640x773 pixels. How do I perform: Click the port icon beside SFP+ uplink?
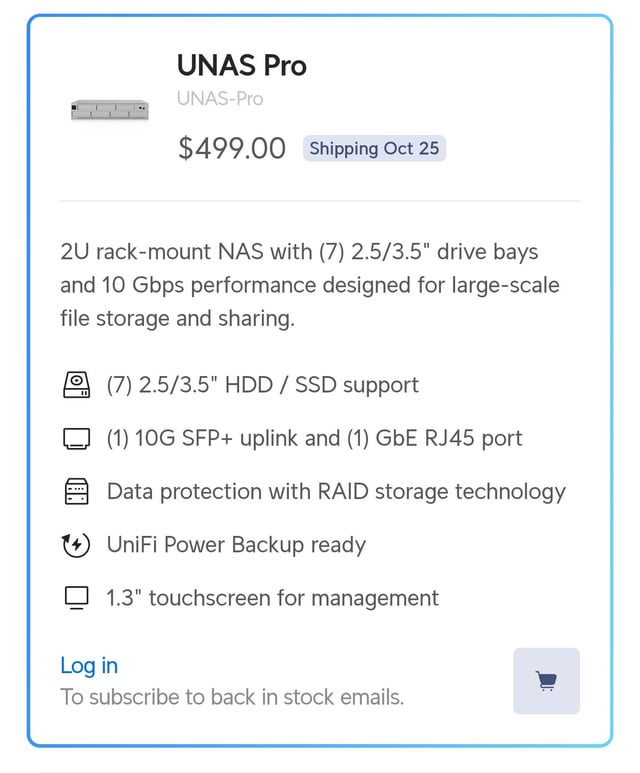[77, 439]
